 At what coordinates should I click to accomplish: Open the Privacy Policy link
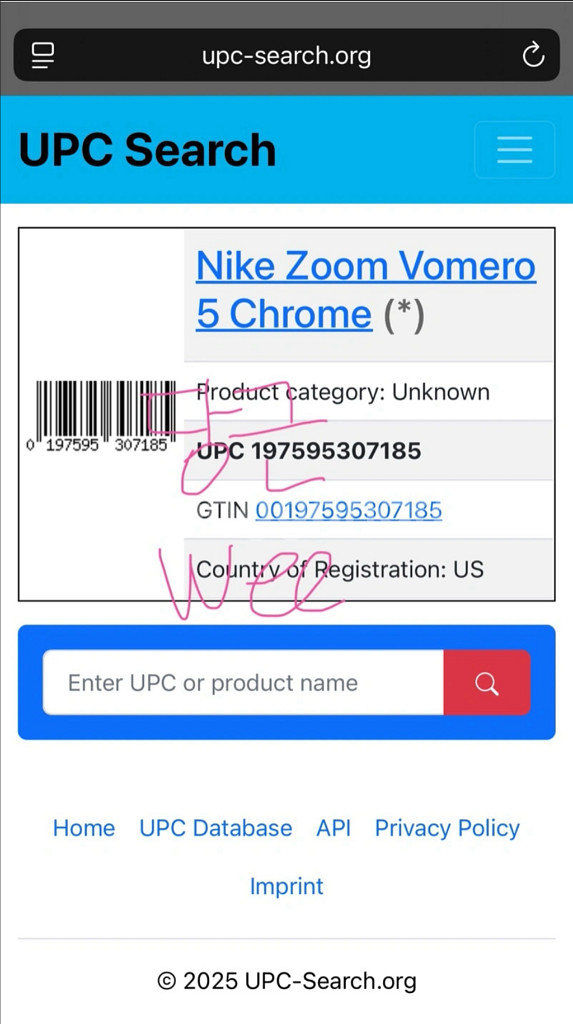tap(448, 828)
